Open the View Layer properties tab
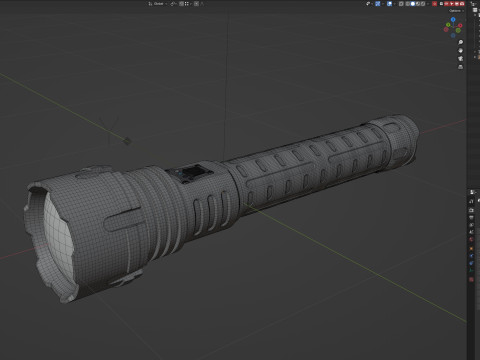The width and height of the screenshot is (480, 360). click(471, 225)
